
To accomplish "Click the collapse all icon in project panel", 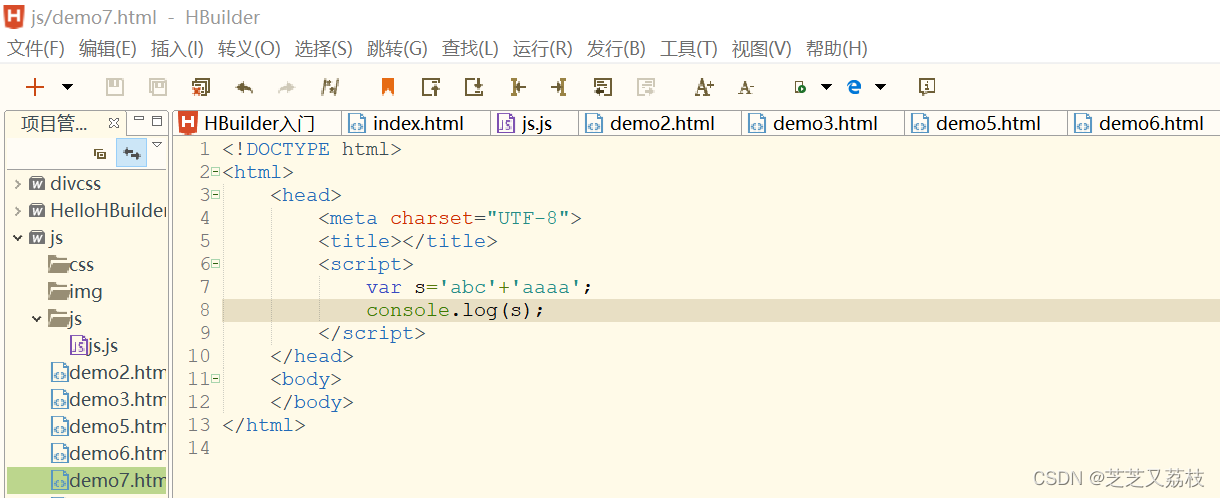I will tap(100, 153).
